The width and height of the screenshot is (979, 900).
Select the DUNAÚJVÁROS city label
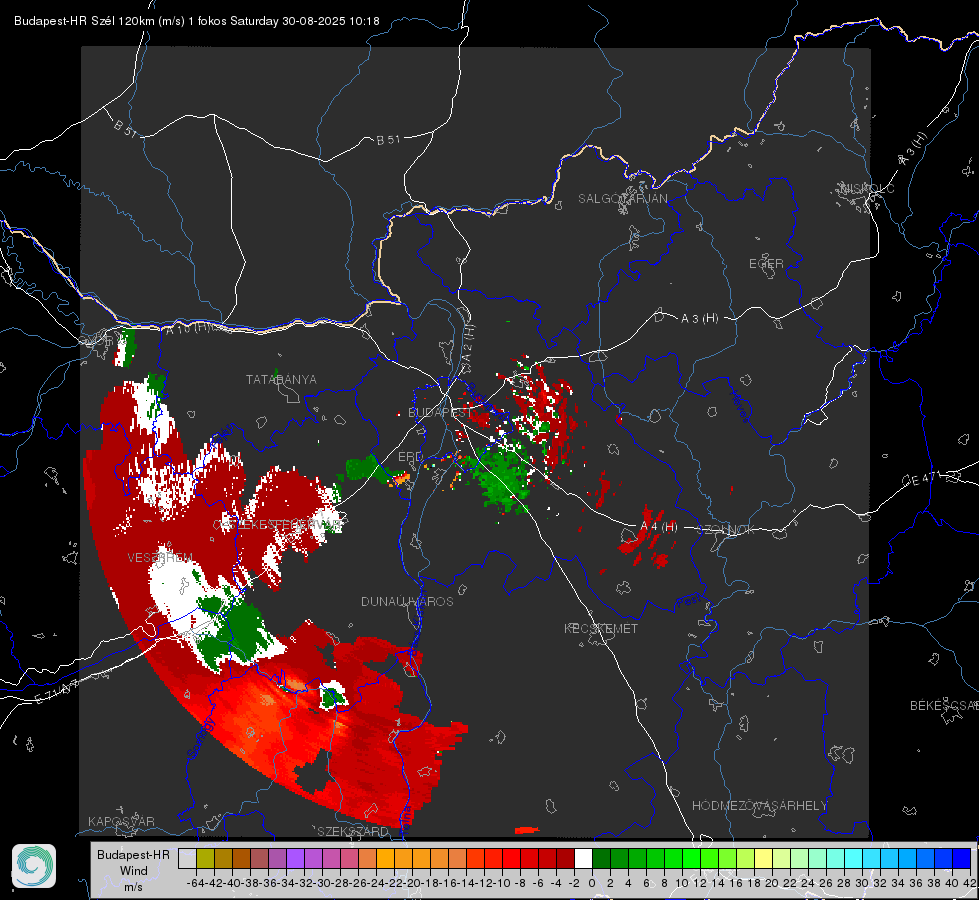407,601
